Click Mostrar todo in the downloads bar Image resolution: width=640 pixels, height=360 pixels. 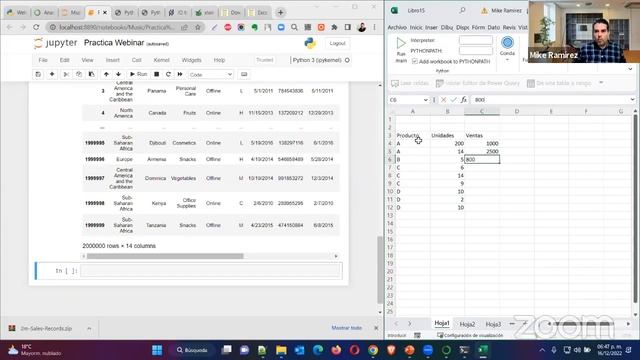tap(347, 328)
